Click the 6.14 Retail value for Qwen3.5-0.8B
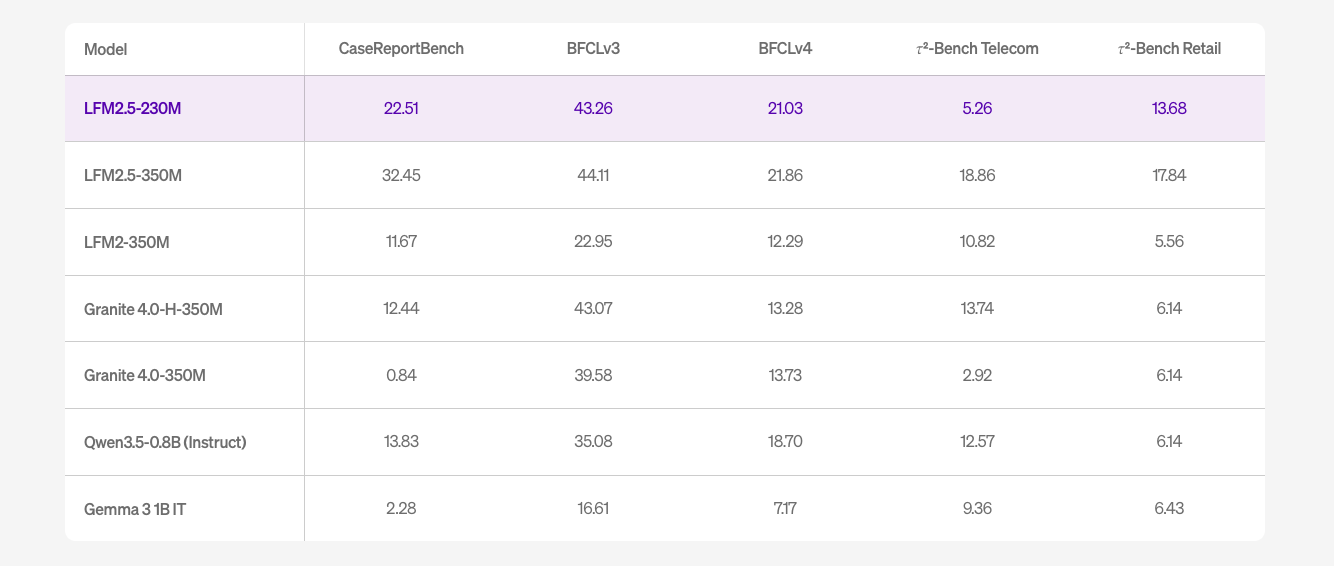1334x566 pixels. pos(1169,442)
